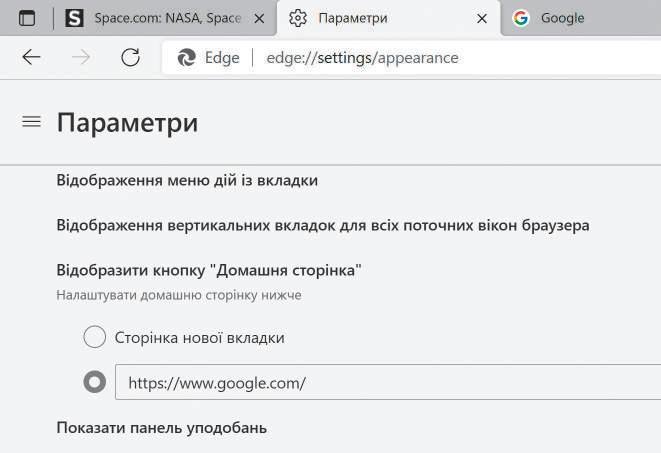Open the tab actions menu icon

(x=27, y=18)
